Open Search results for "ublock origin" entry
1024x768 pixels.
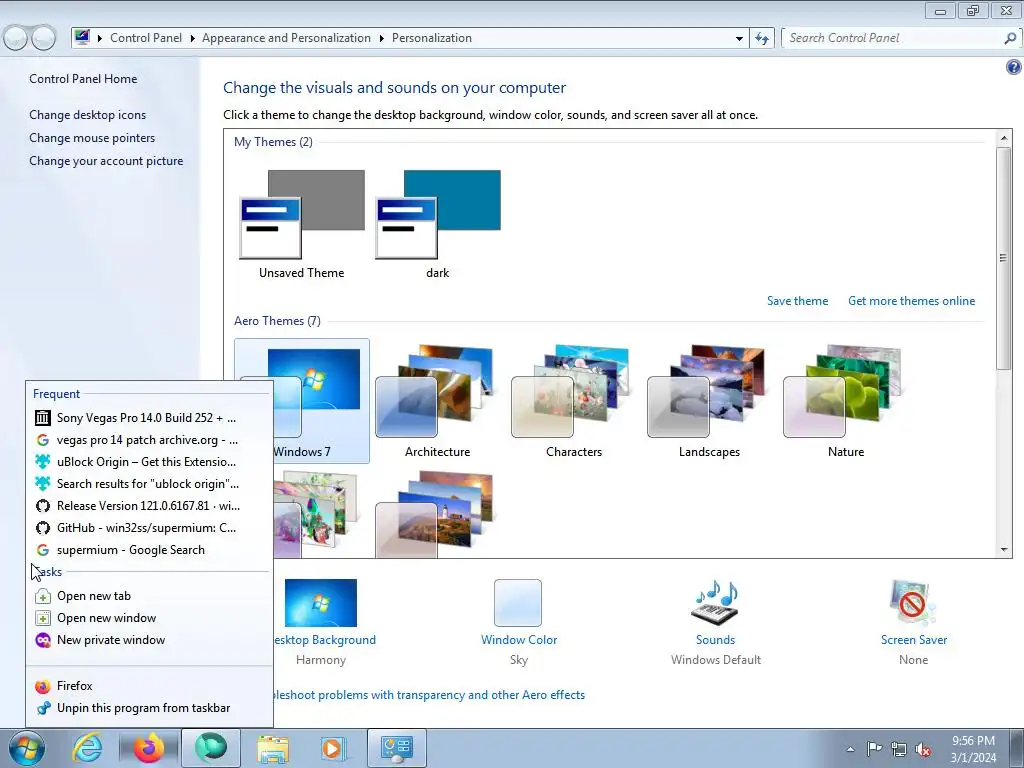pos(150,484)
